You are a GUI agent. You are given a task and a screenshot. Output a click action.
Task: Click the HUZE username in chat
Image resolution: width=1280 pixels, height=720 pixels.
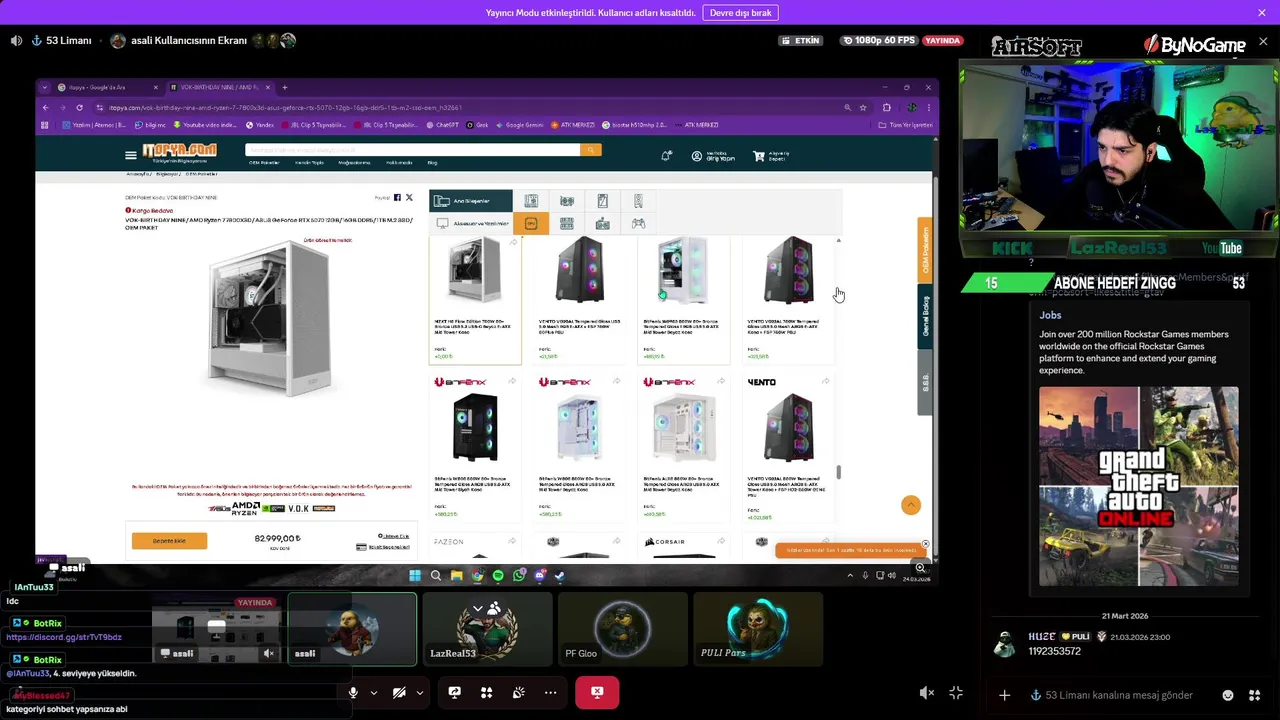(1042, 637)
